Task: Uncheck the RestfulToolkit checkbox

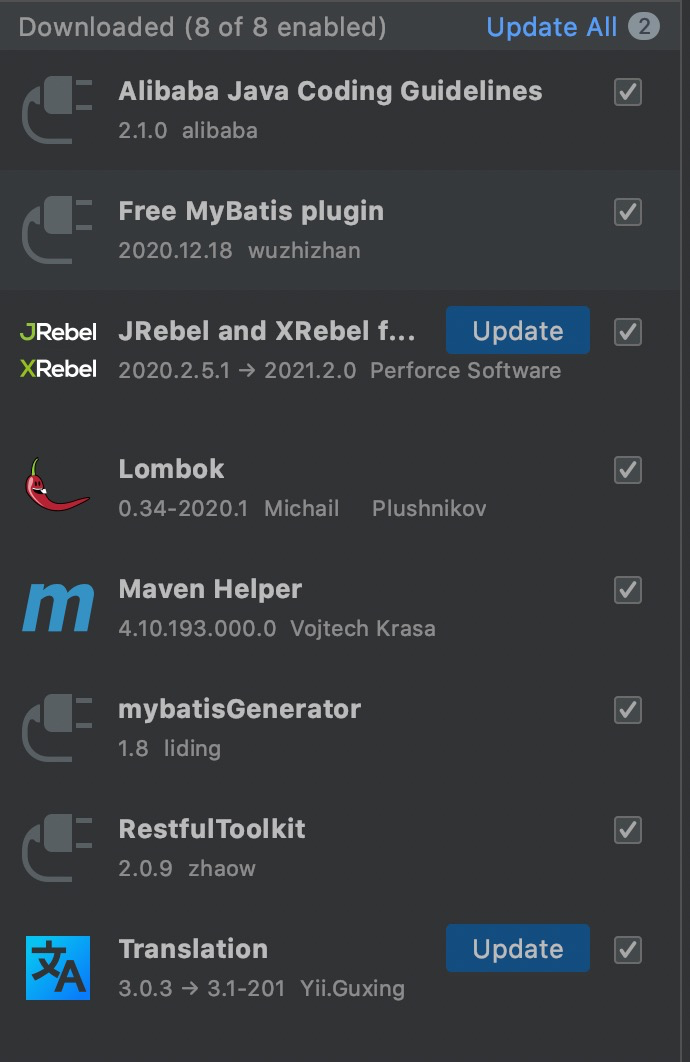Action: point(628,830)
